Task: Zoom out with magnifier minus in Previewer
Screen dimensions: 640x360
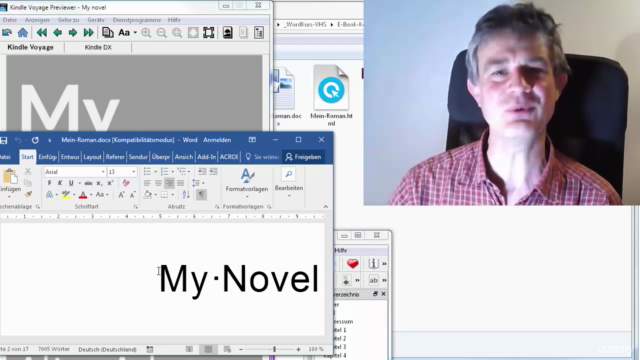Action: [162, 33]
